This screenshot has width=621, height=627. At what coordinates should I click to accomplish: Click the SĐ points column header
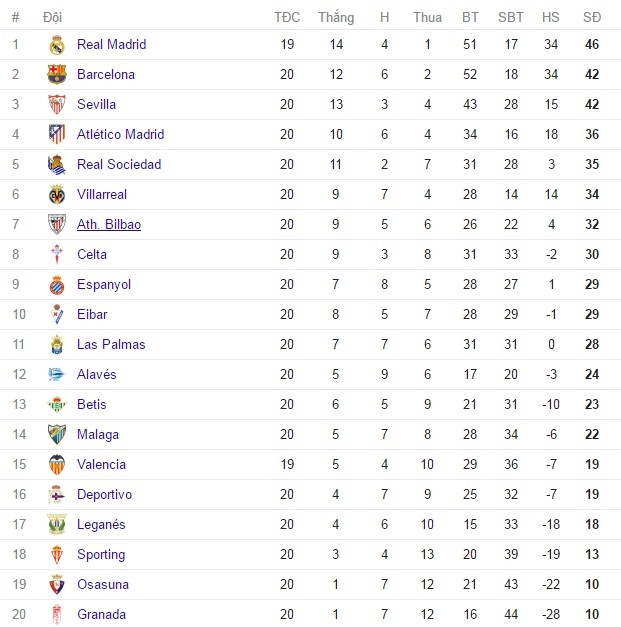click(592, 17)
